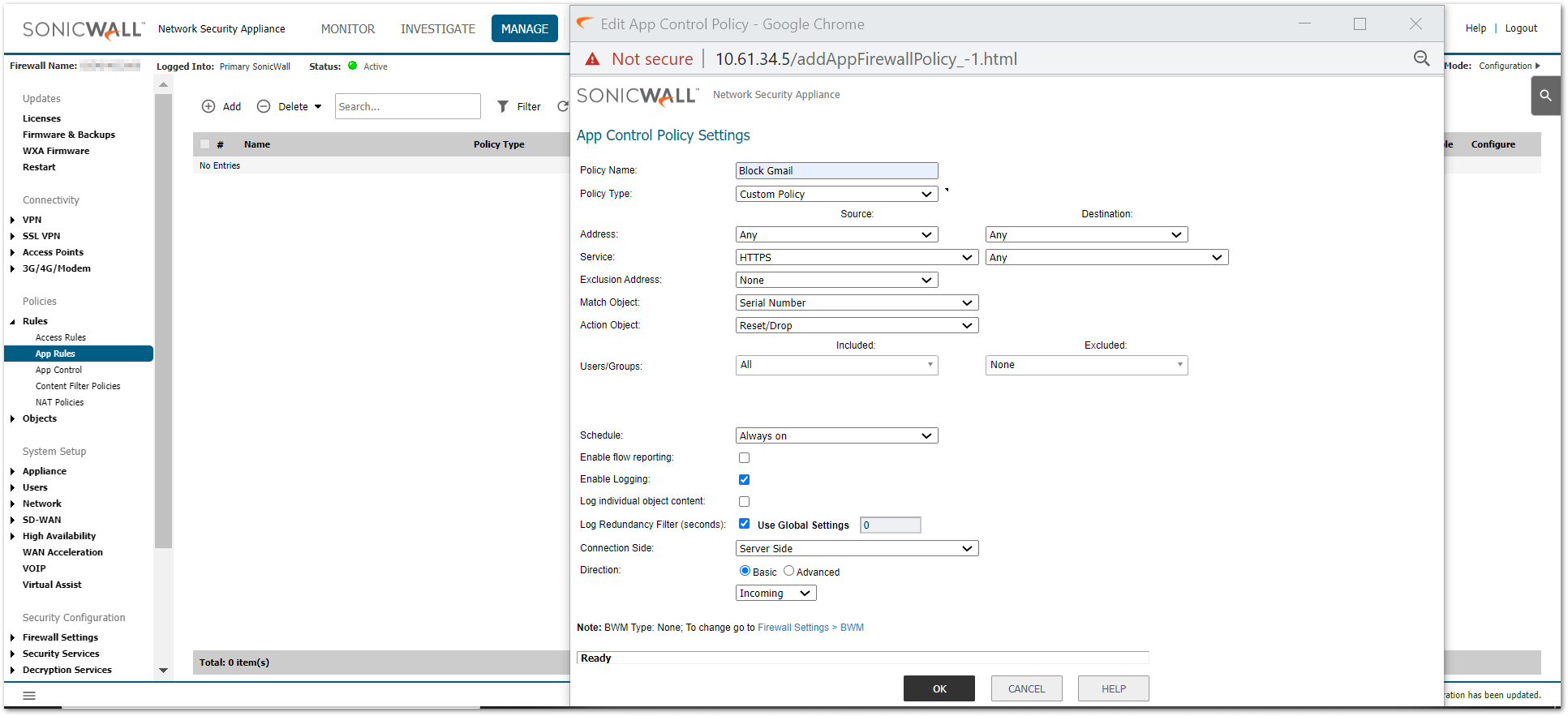Screen dimensions: 1568x716
Task: Expand the VPN tree node
Action: [x=12, y=220]
